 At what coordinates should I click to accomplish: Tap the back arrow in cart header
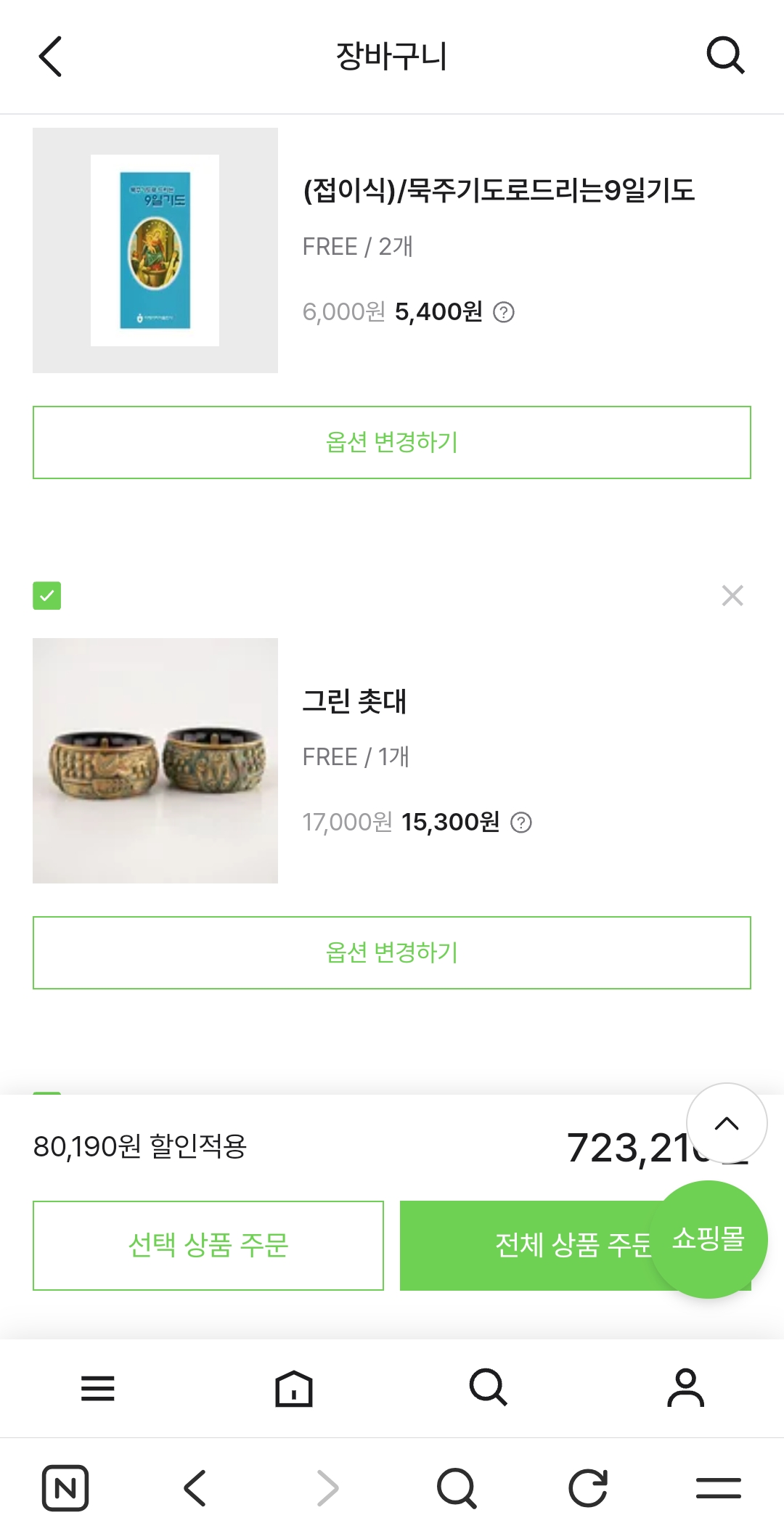coord(50,57)
